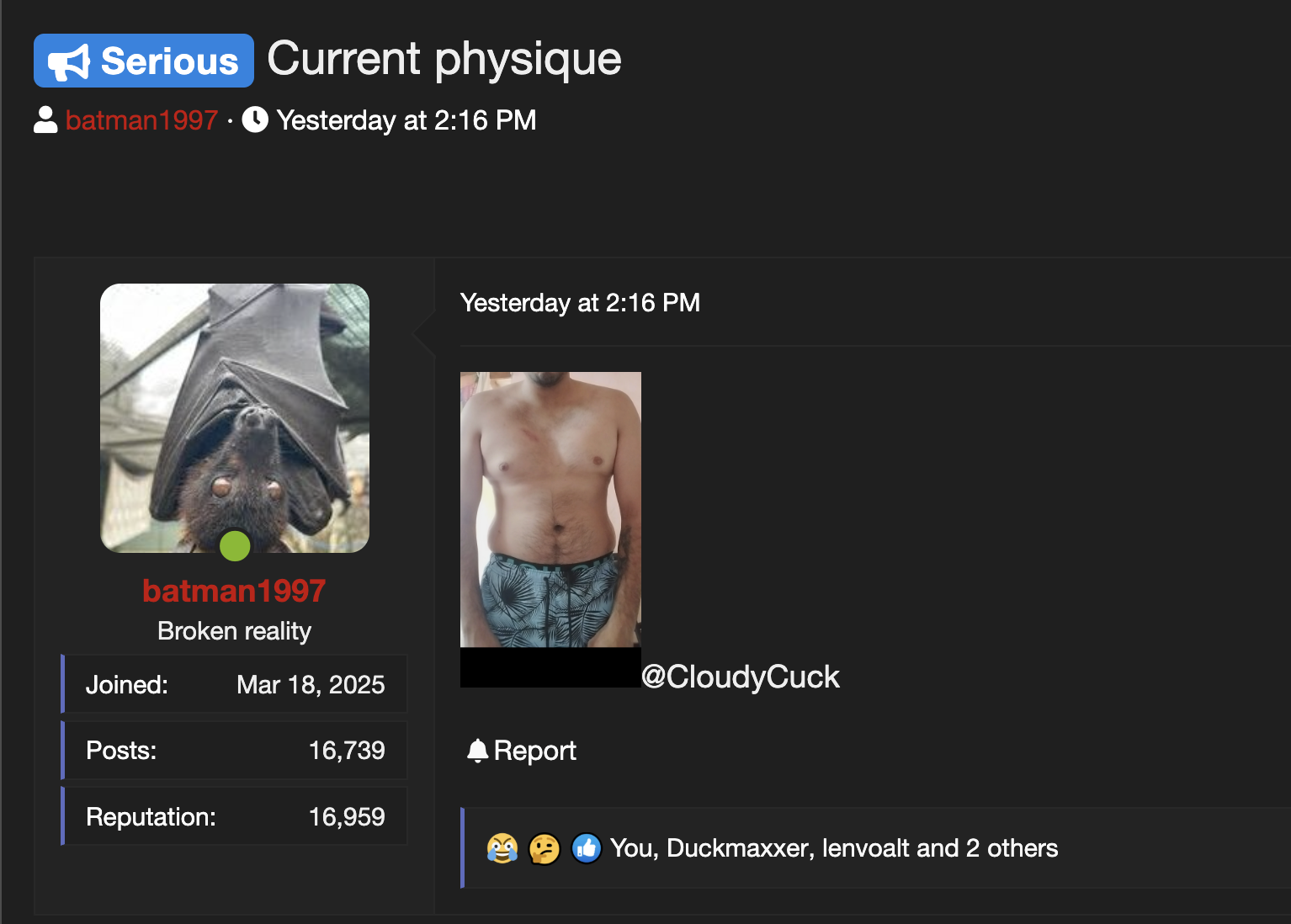Screen dimensions: 1291x924
Task: View the list of users who reacted
Action: click(x=834, y=848)
